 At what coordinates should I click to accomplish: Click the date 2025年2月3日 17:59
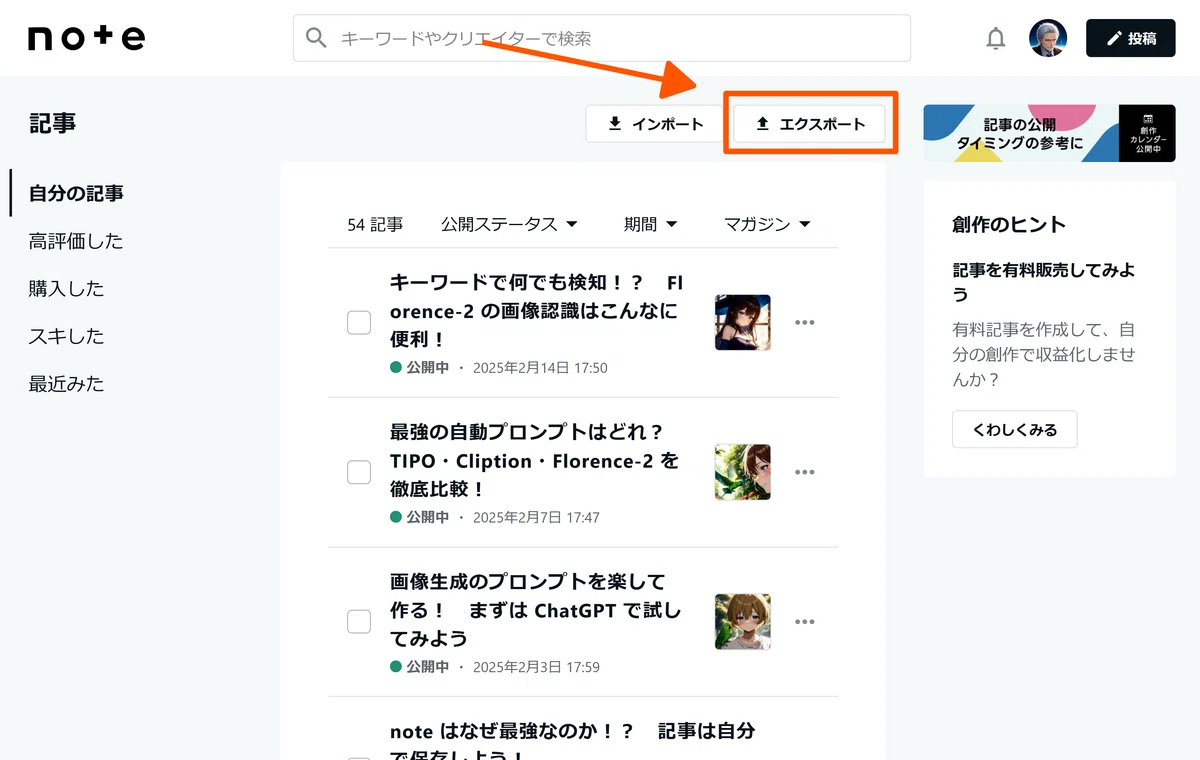(536, 667)
